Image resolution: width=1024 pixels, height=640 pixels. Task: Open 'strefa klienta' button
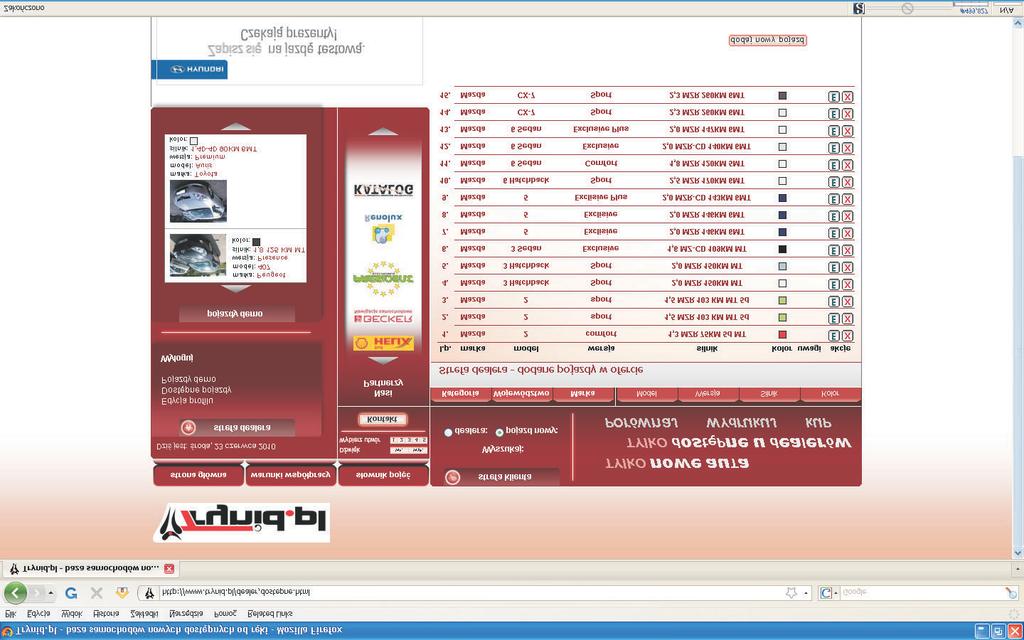(x=502, y=477)
